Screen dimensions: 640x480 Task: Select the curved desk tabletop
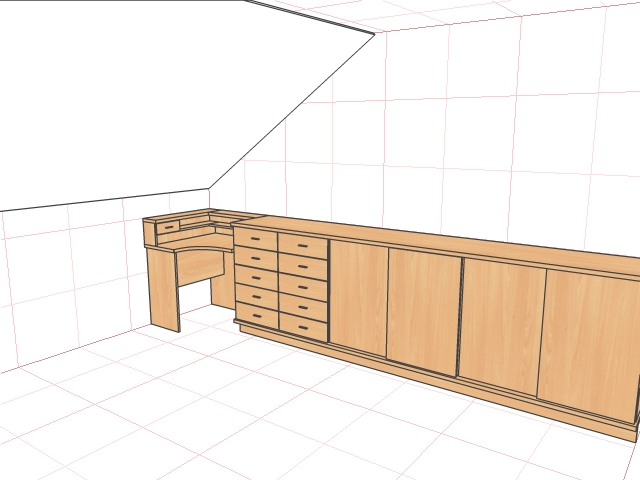(195, 242)
